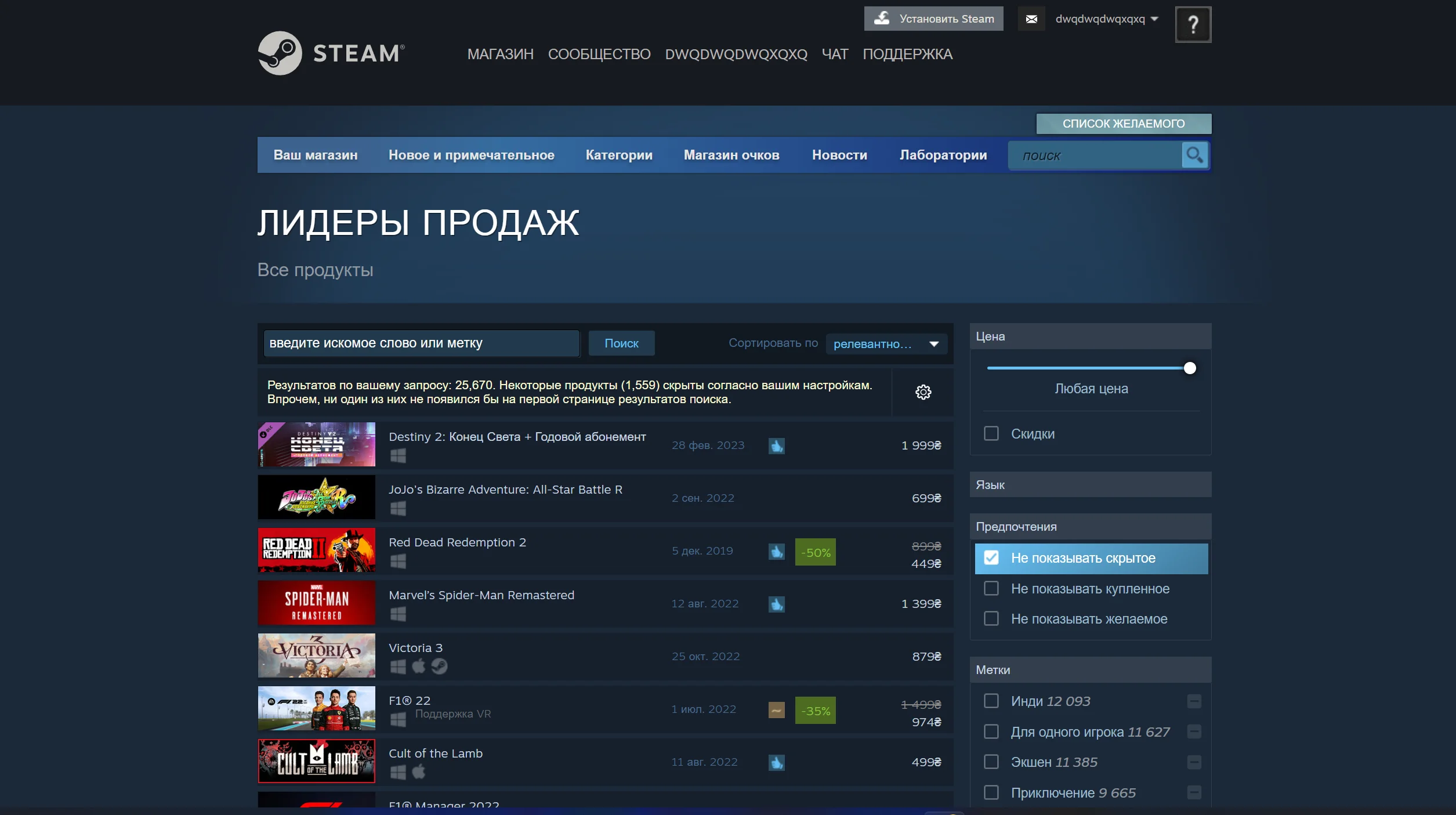This screenshot has width=1456, height=815.
Task: Check the Инди tag filter
Action: tap(991, 701)
